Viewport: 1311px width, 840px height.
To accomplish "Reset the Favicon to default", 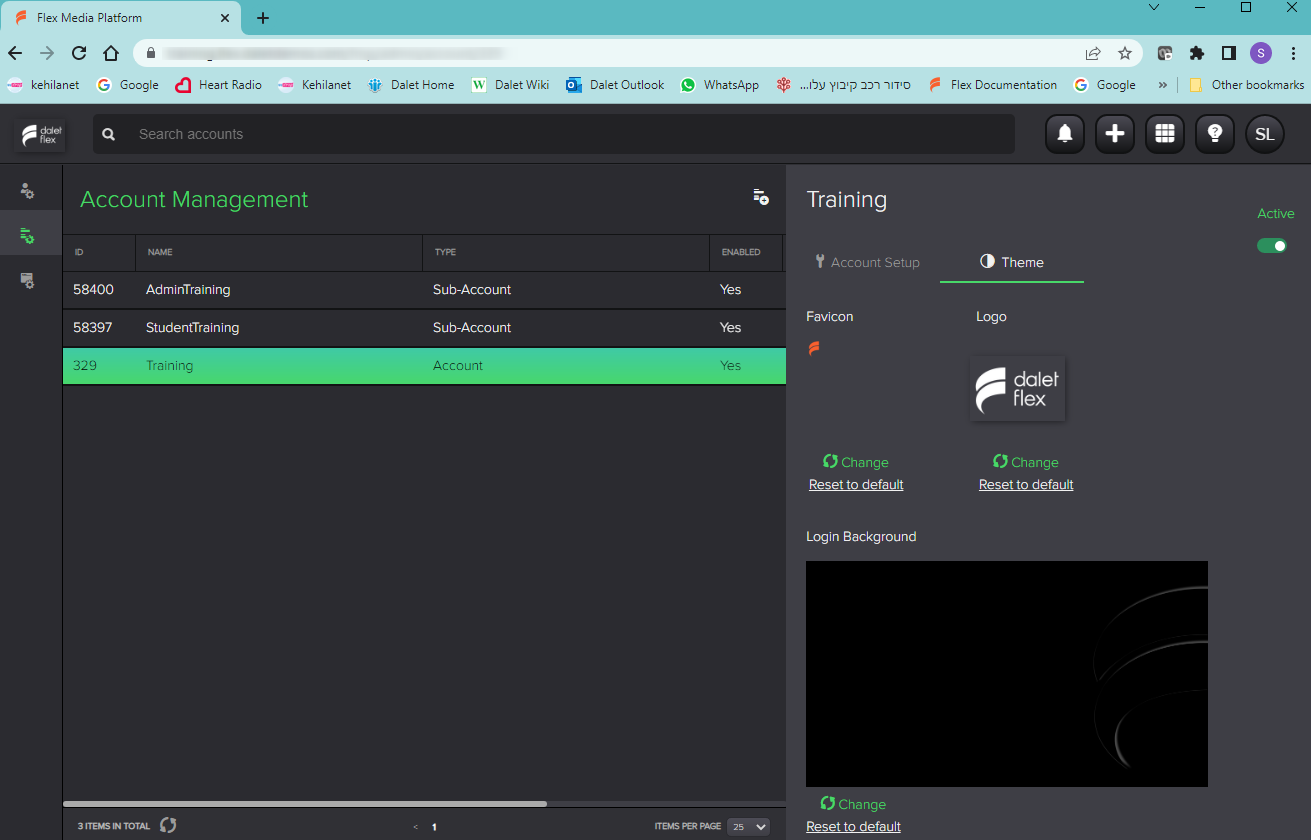I will tap(856, 485).
